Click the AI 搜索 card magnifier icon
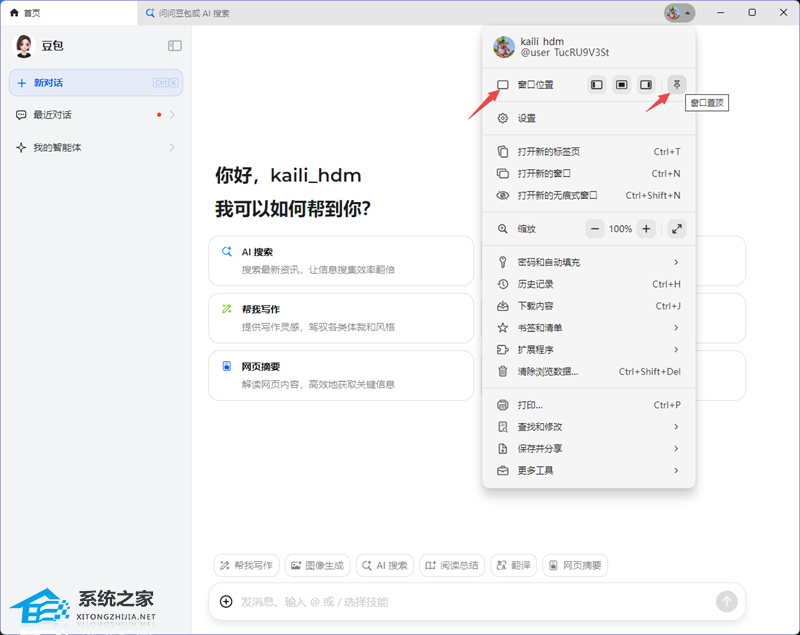The height and width of the screenshot is (635, 800). [x=227, y=251]
